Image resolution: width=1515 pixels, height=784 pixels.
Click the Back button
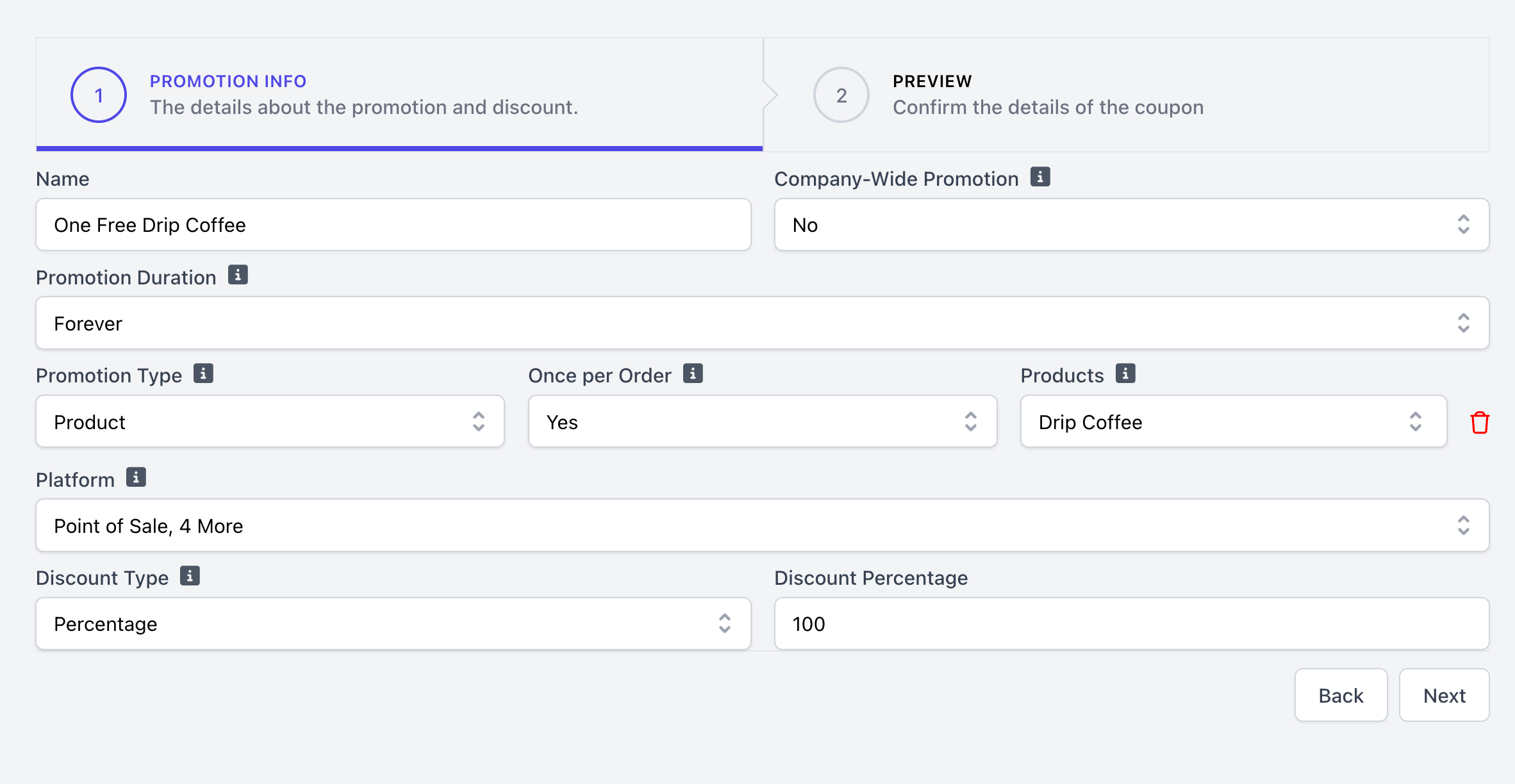click(1341, 695)
